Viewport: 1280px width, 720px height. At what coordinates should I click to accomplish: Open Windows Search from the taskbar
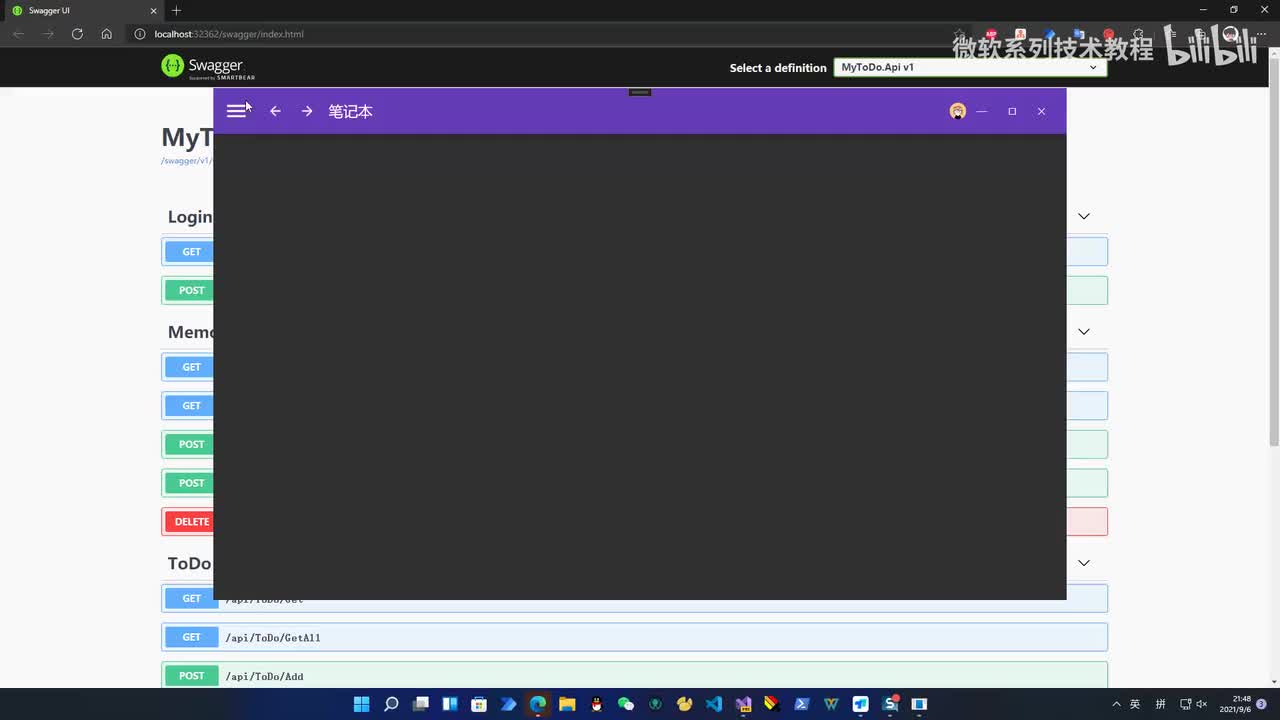click(391, 704)
